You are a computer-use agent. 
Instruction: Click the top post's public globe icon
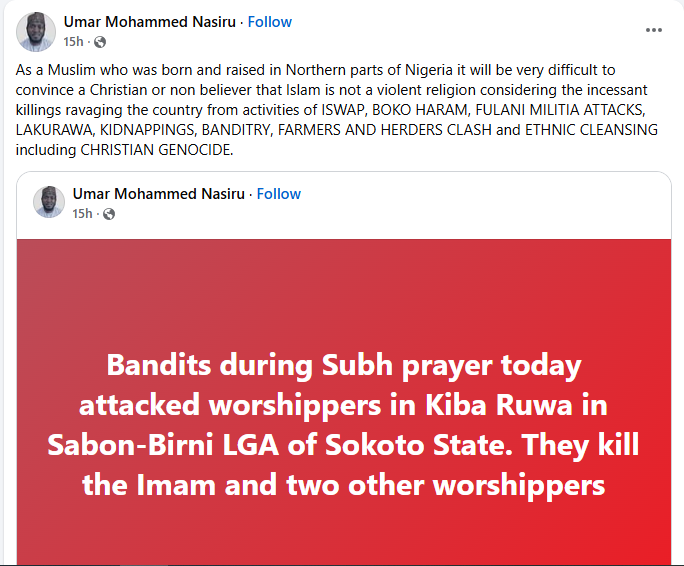coord(100,42)
